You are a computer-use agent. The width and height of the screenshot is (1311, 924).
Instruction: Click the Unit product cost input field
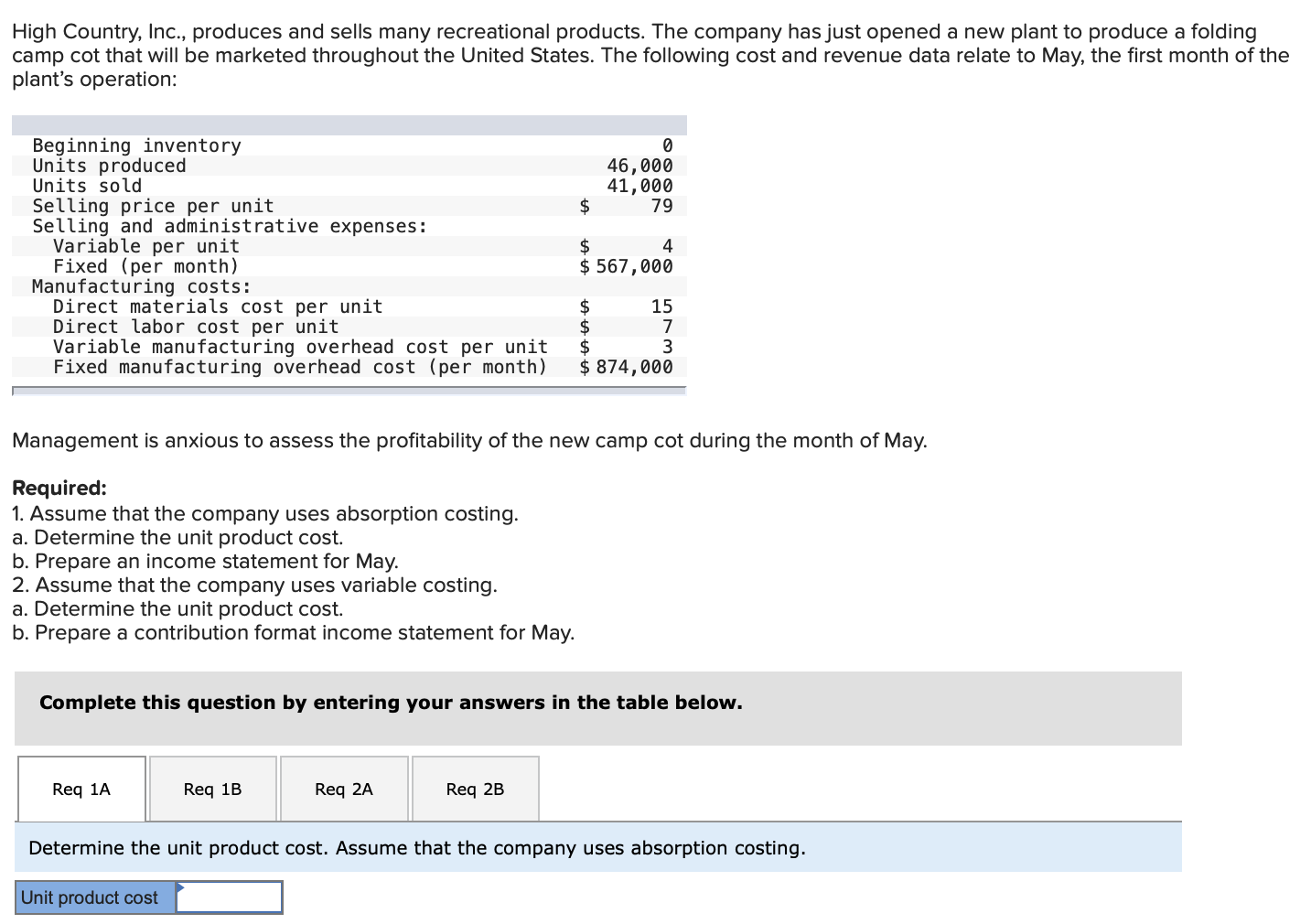click(x=229, y=897)
